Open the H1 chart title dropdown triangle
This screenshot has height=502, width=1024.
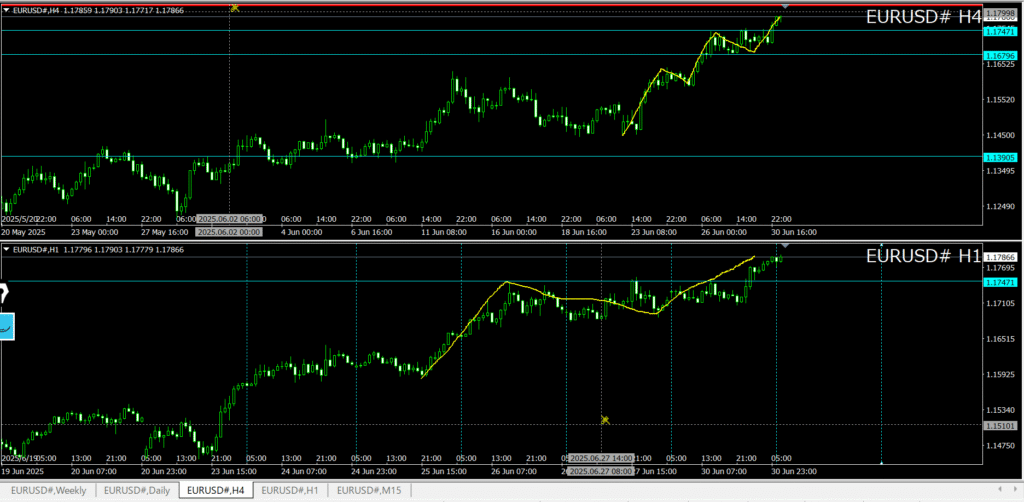click(x=7, y=249)
